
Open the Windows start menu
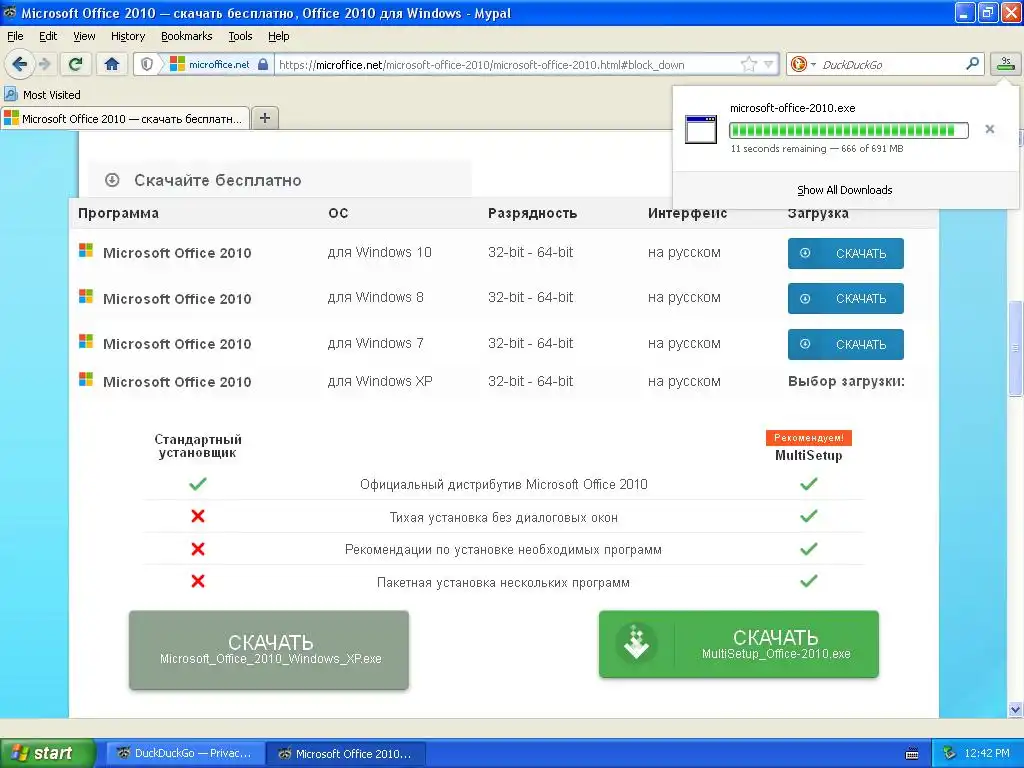coord(47,753)
